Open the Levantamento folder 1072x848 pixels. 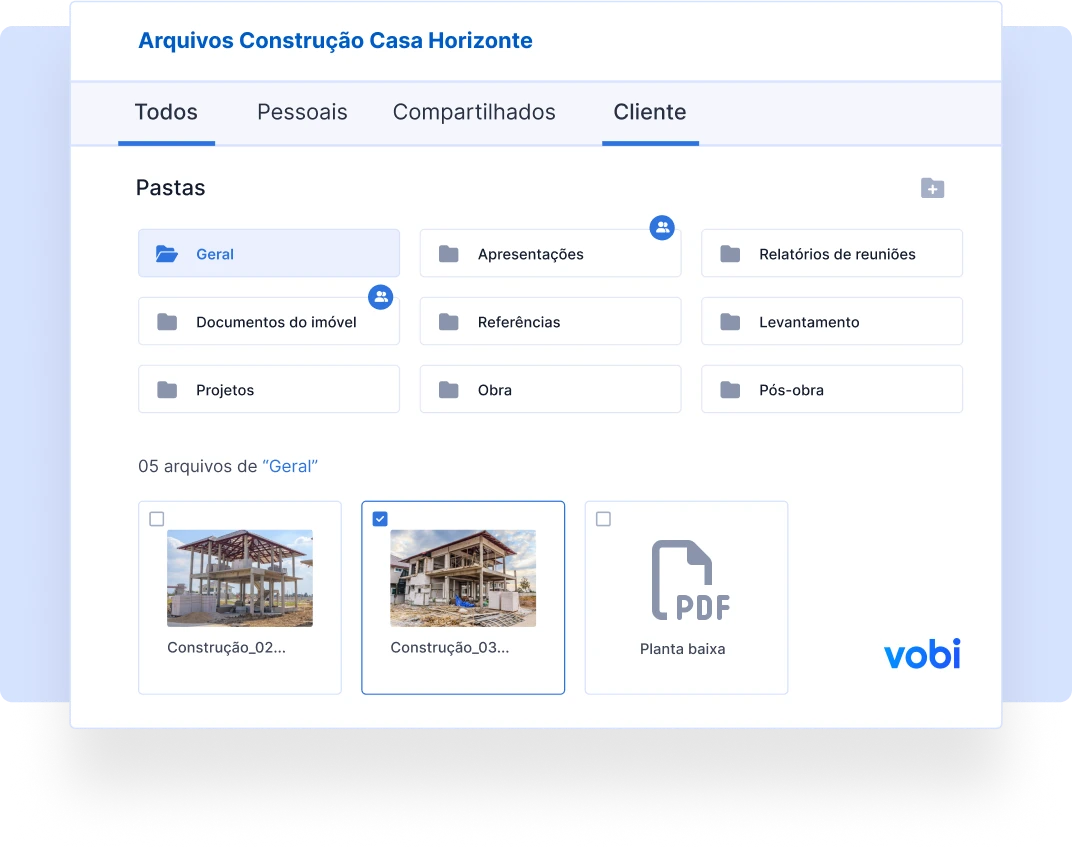pyautogui.click(x=832, y=321)
